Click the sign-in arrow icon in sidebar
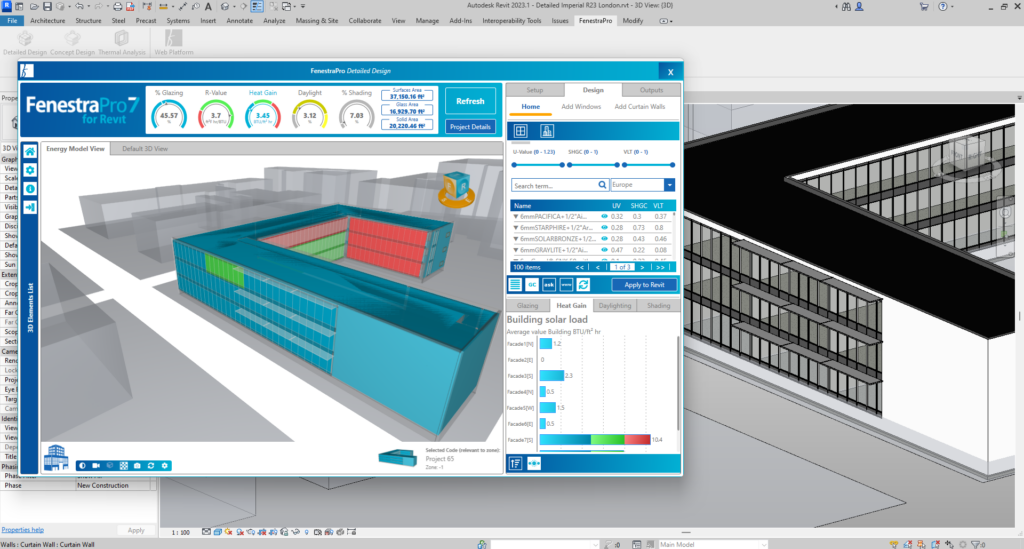The height and width of the screenshot is (549, 1024). pyautogui.click(x=30, y=207)
